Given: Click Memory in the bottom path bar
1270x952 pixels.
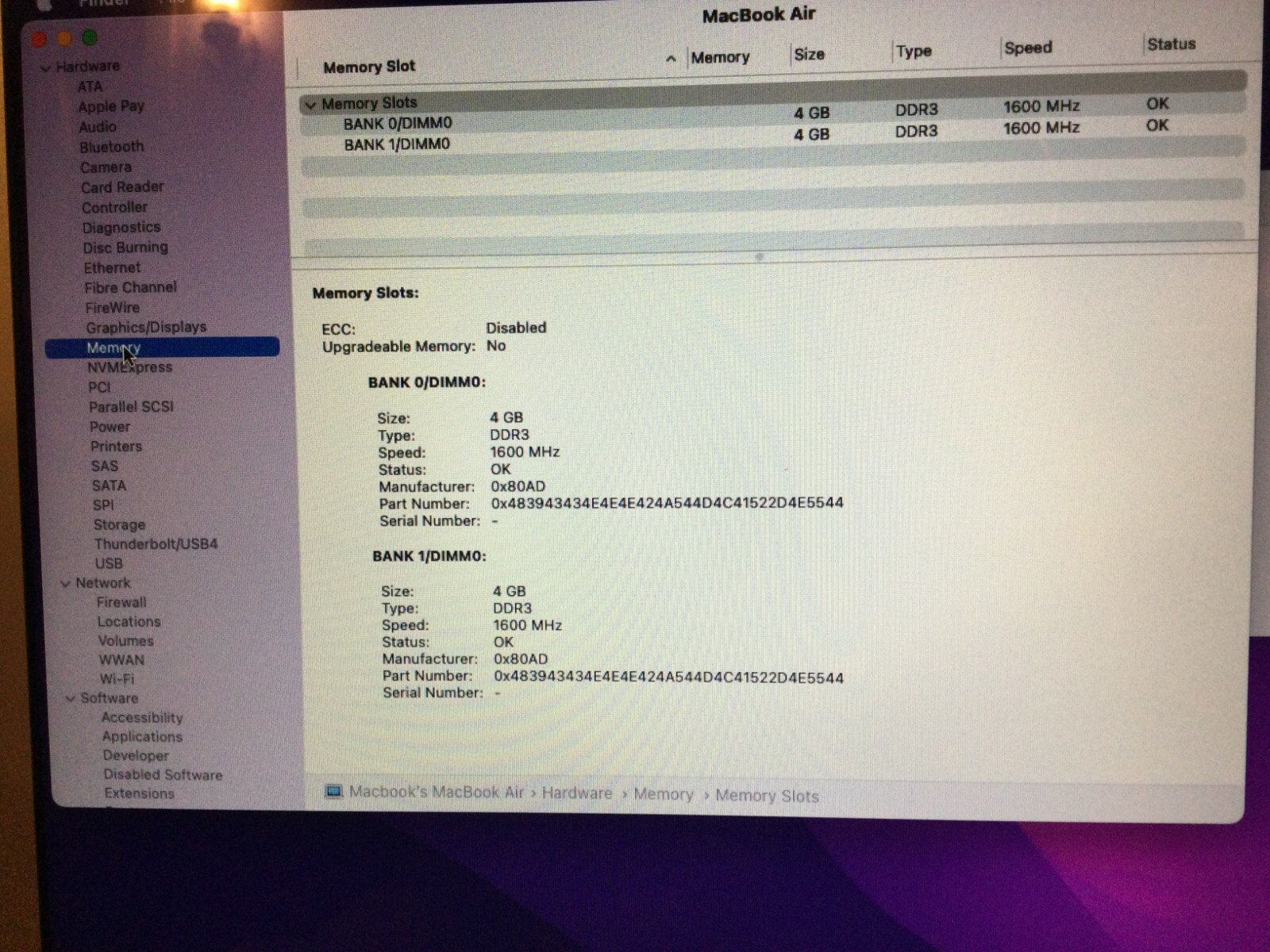Looking at the screenshot, I should pyautogui.click(x=663, y=794).
